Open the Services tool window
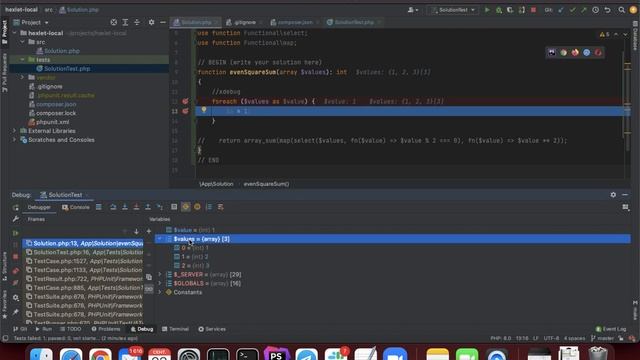Viewport: 640px width, 360px height. point(212,329)
